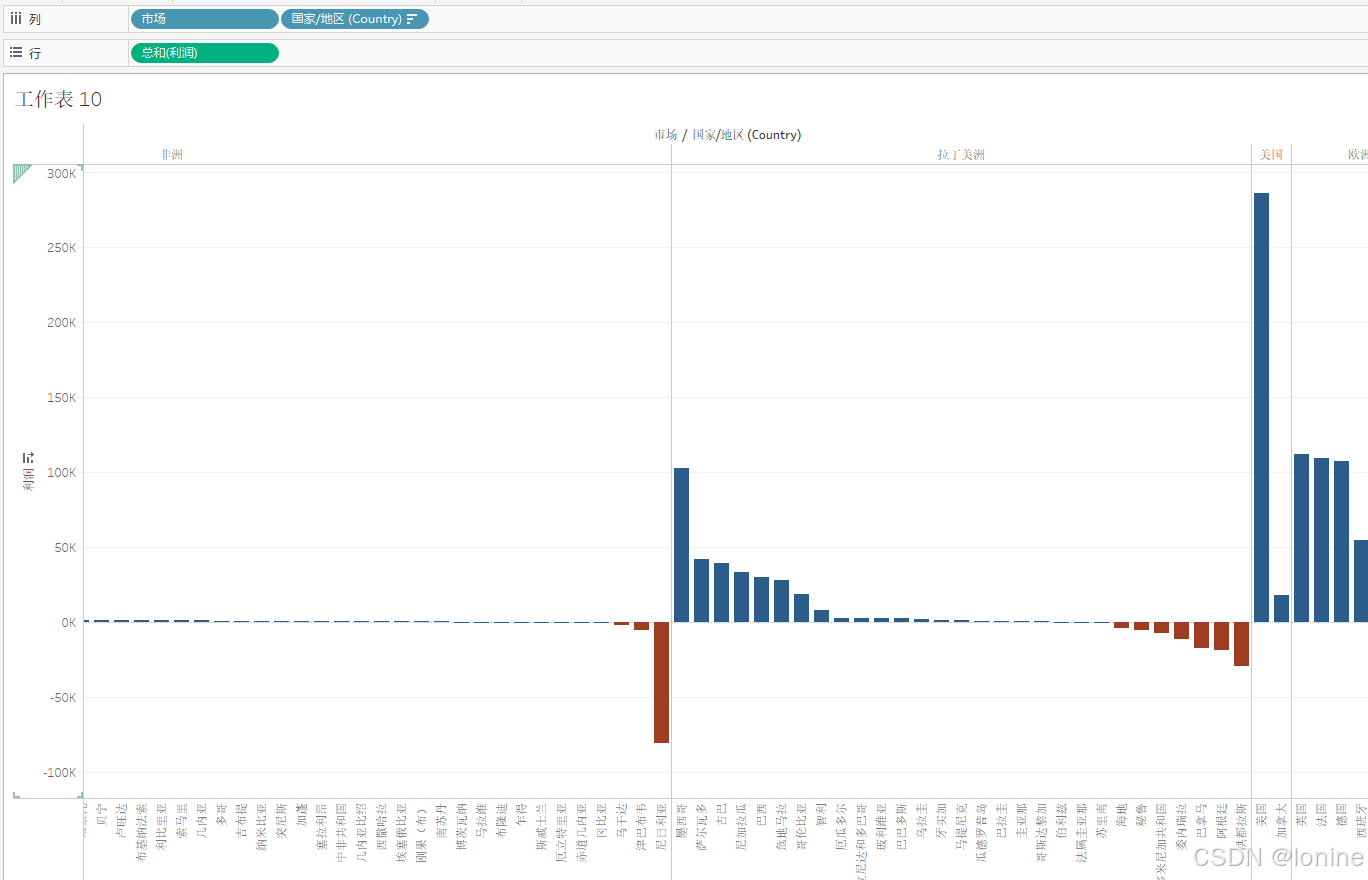Click the 乌干达 country label
This screenshot has width=1368, height=880.
(x=621, y=820)
